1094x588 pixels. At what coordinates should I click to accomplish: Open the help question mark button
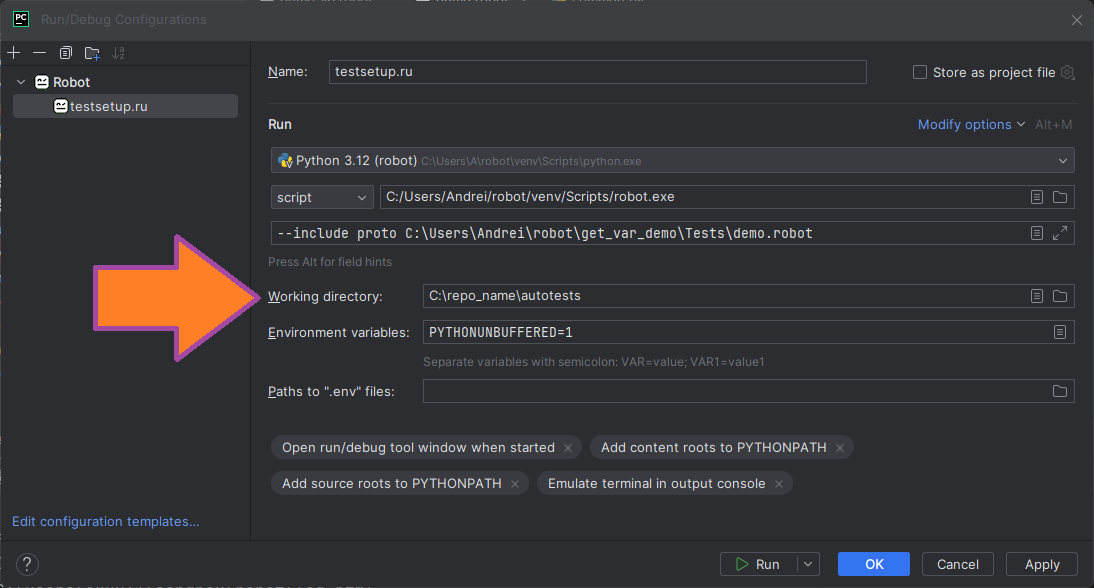coord(27,564)
